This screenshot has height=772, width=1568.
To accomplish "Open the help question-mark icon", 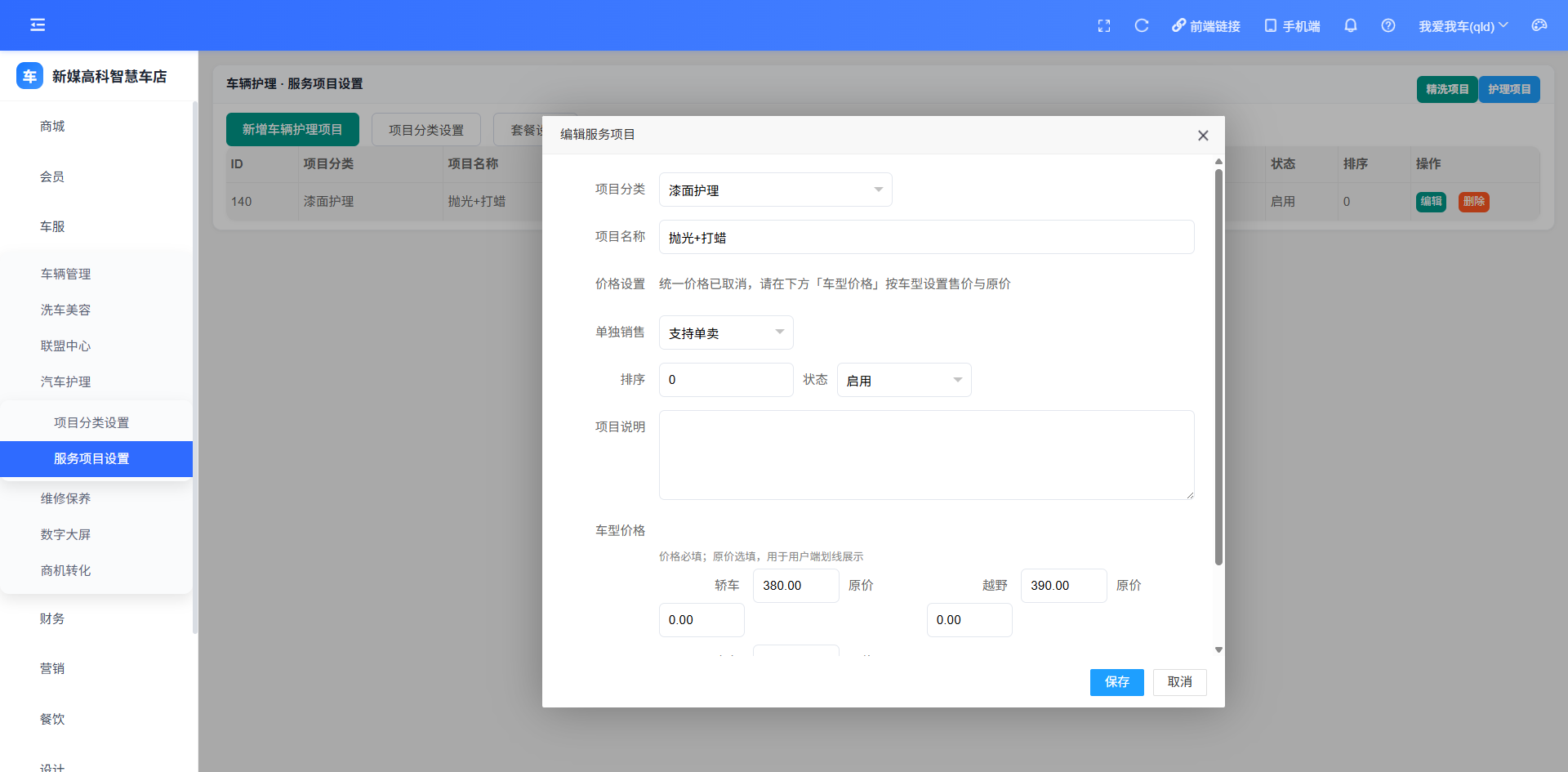I will (1388, 26).
